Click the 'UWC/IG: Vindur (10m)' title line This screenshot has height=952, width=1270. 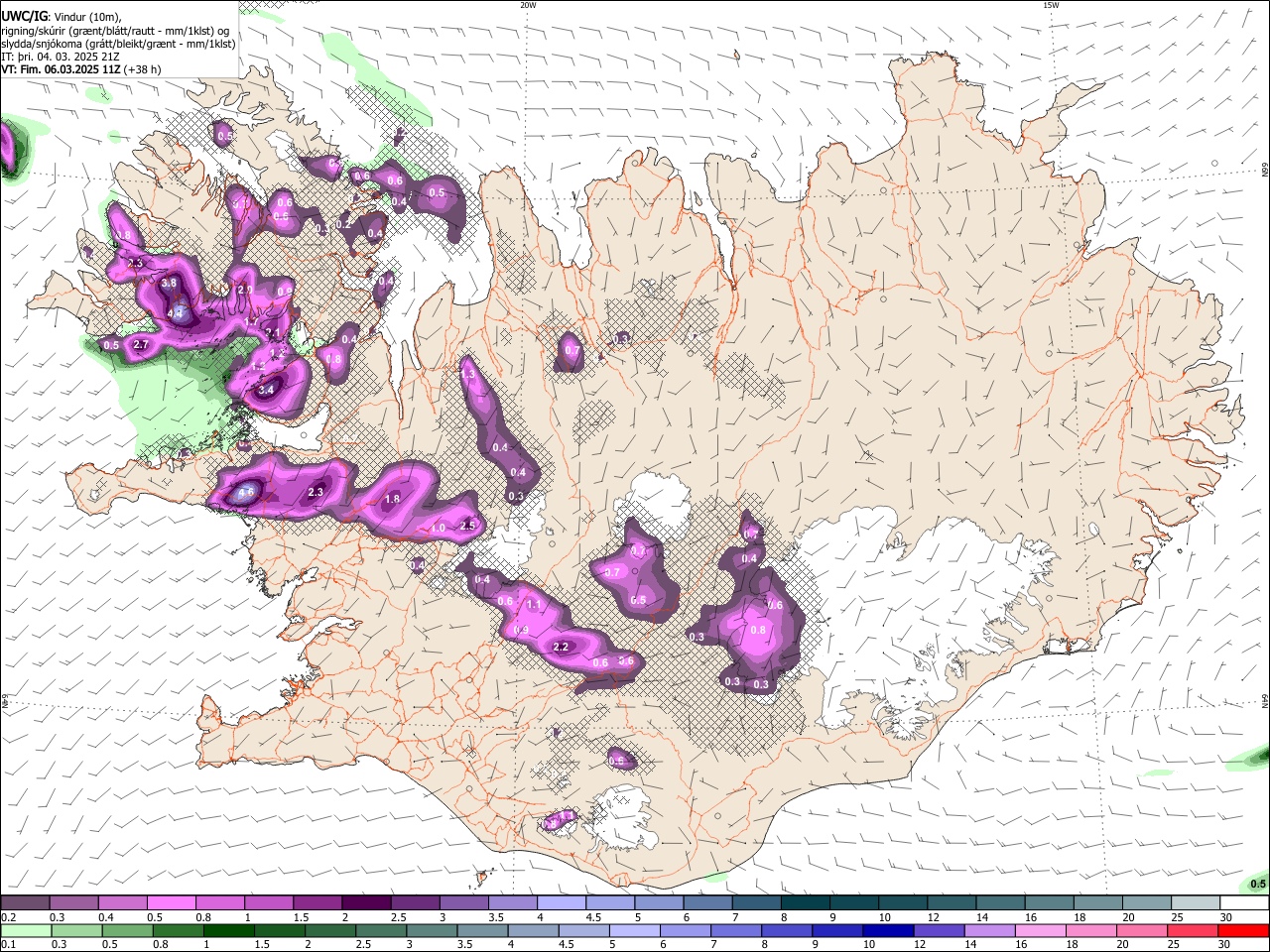click(61, 15)
